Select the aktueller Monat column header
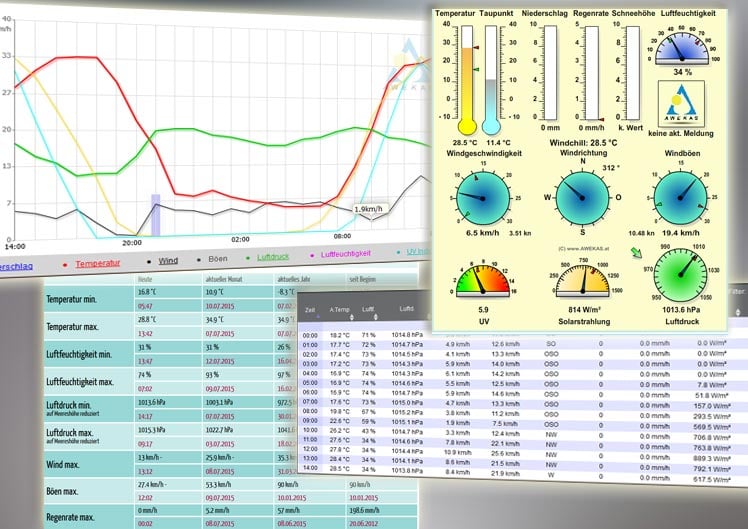748x529 pixels. [x=224, y=279]
